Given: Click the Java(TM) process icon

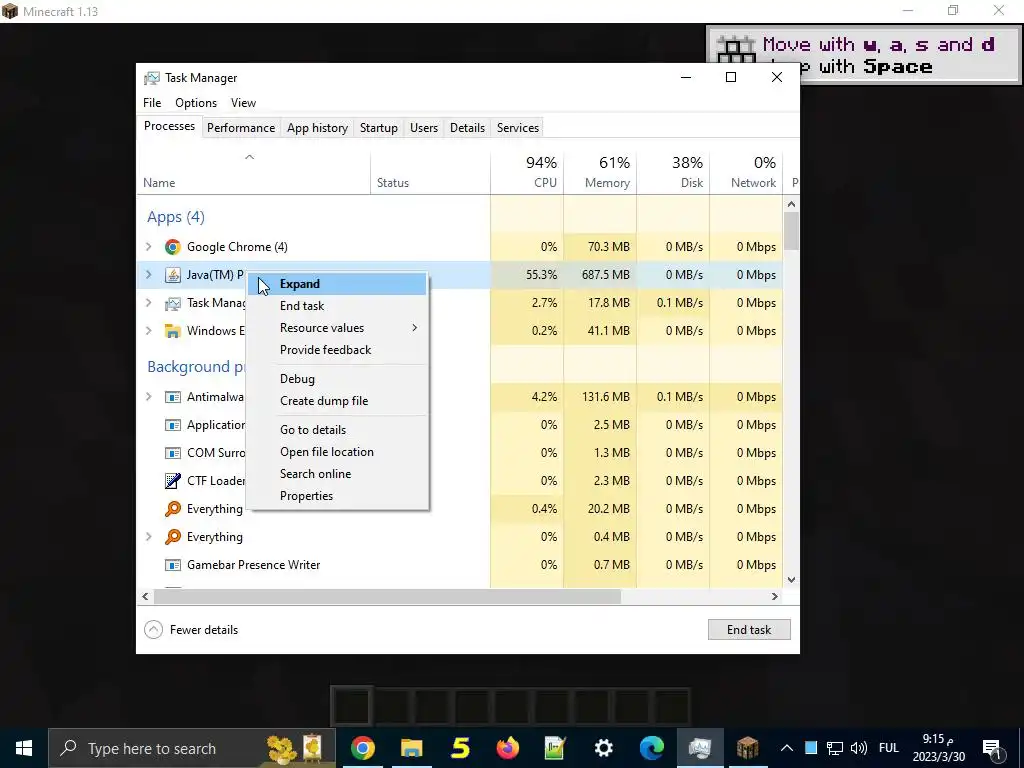Looking at the screenshot, I should (172, 275).
